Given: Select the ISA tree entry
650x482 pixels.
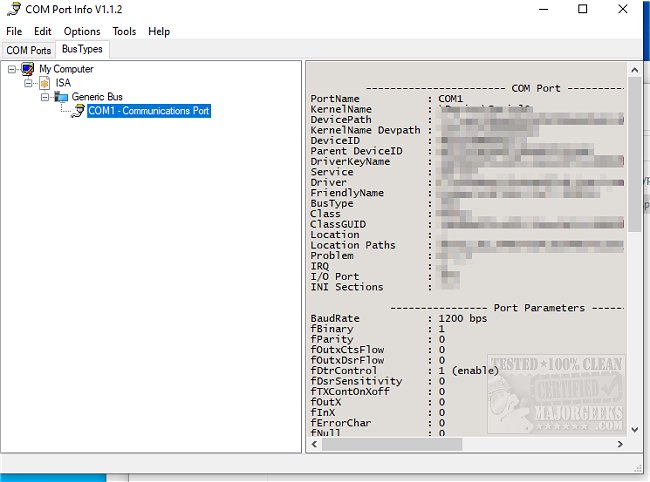Looking at the screenshot, I should 63,83.
